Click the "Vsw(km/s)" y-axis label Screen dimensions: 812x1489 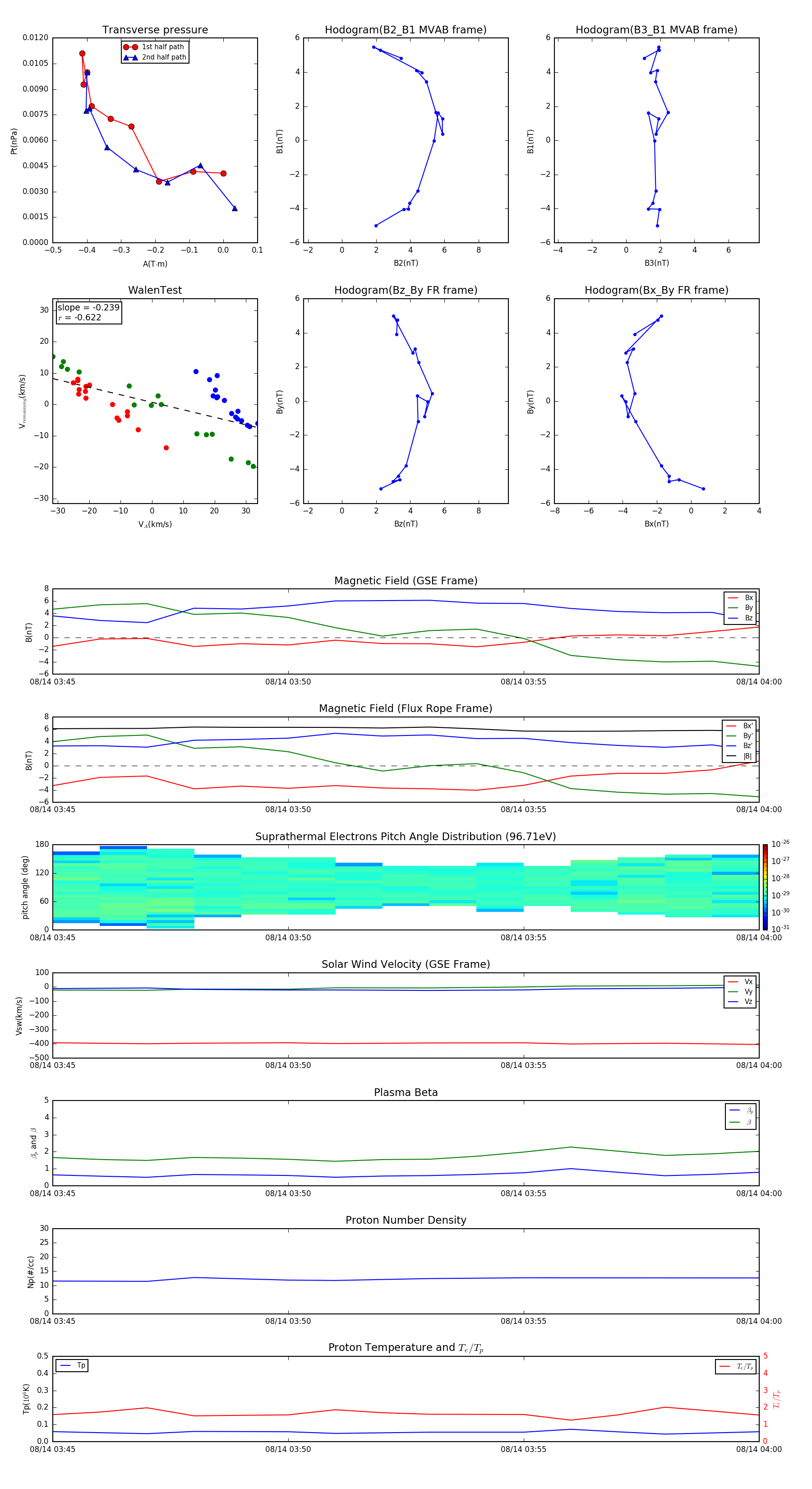pos(18,1016)
